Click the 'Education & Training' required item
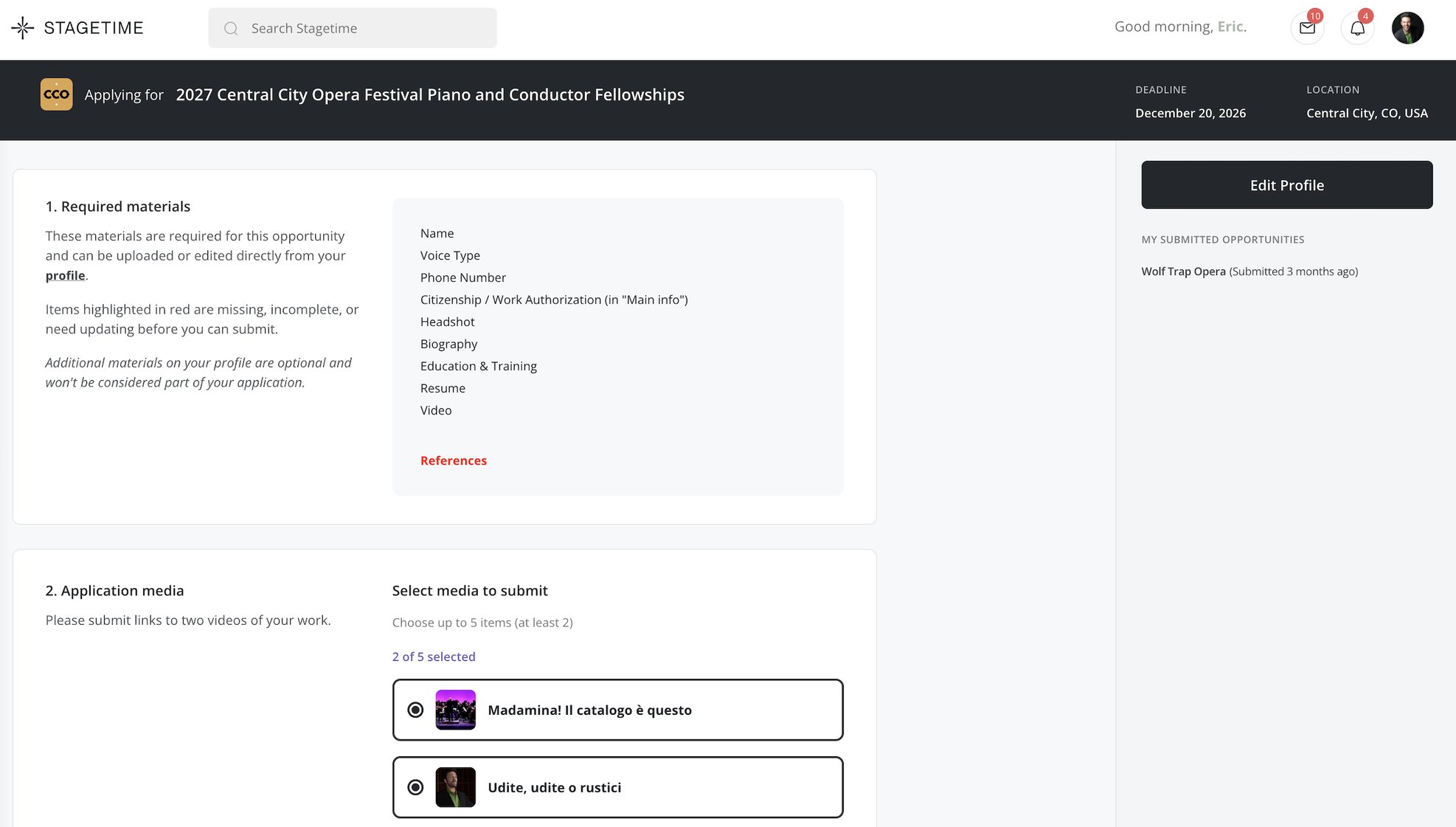This screenshot has width=1456, height=827. coord(479,366)
